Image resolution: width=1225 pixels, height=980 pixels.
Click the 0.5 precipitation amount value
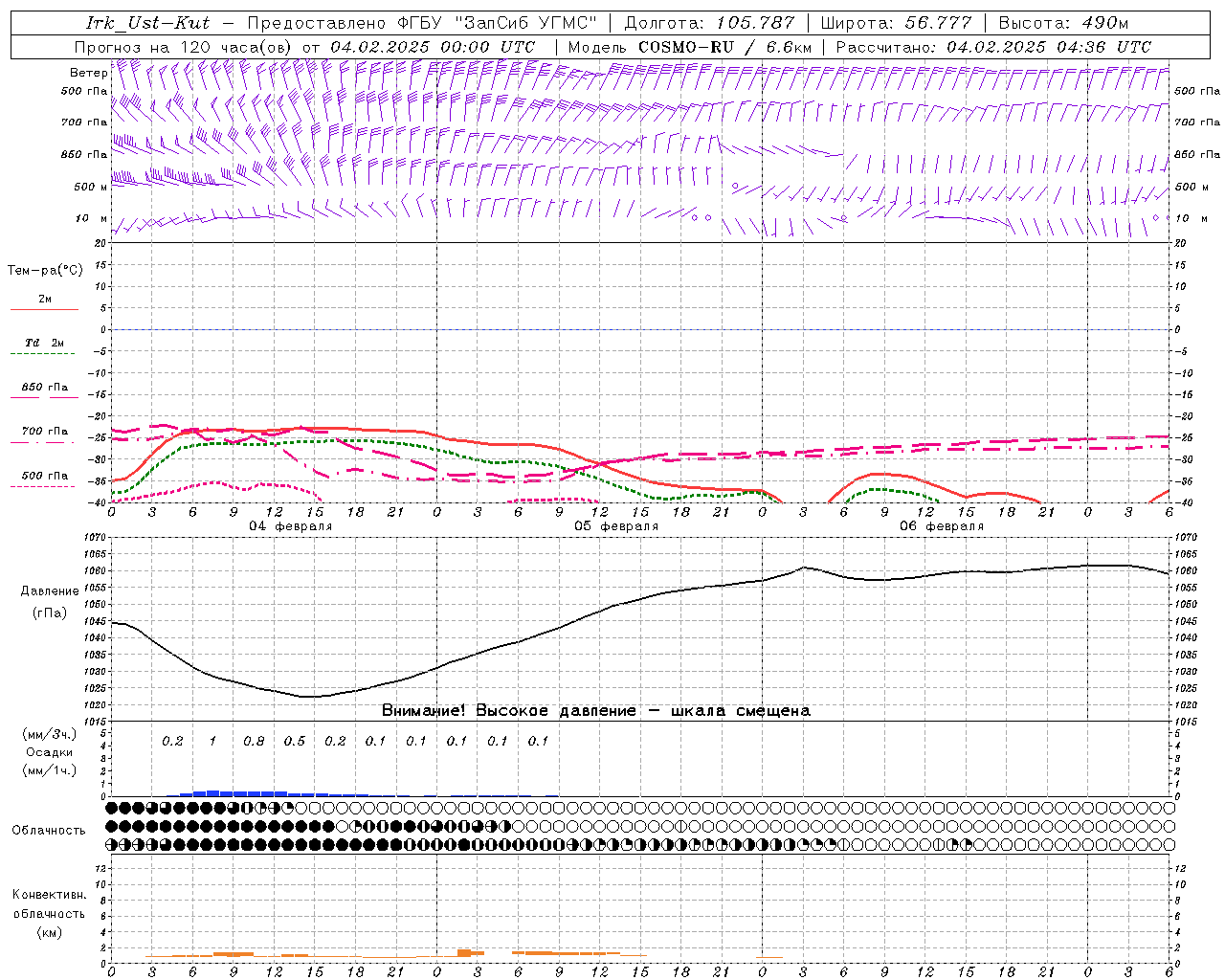tap(295, 742)
